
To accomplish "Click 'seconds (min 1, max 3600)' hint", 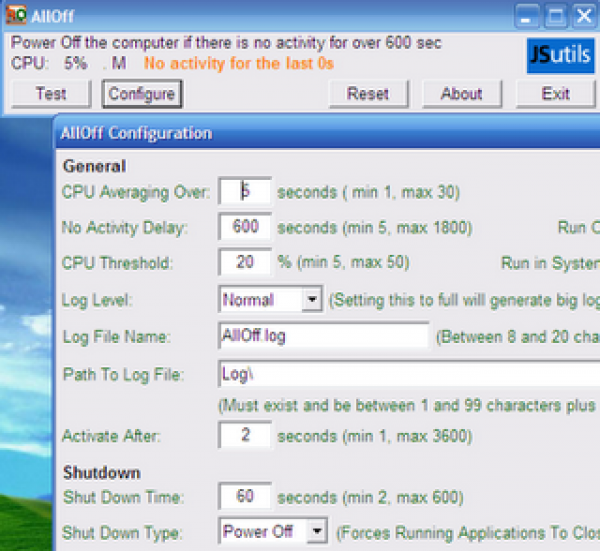I will click(x=375, y=436).
